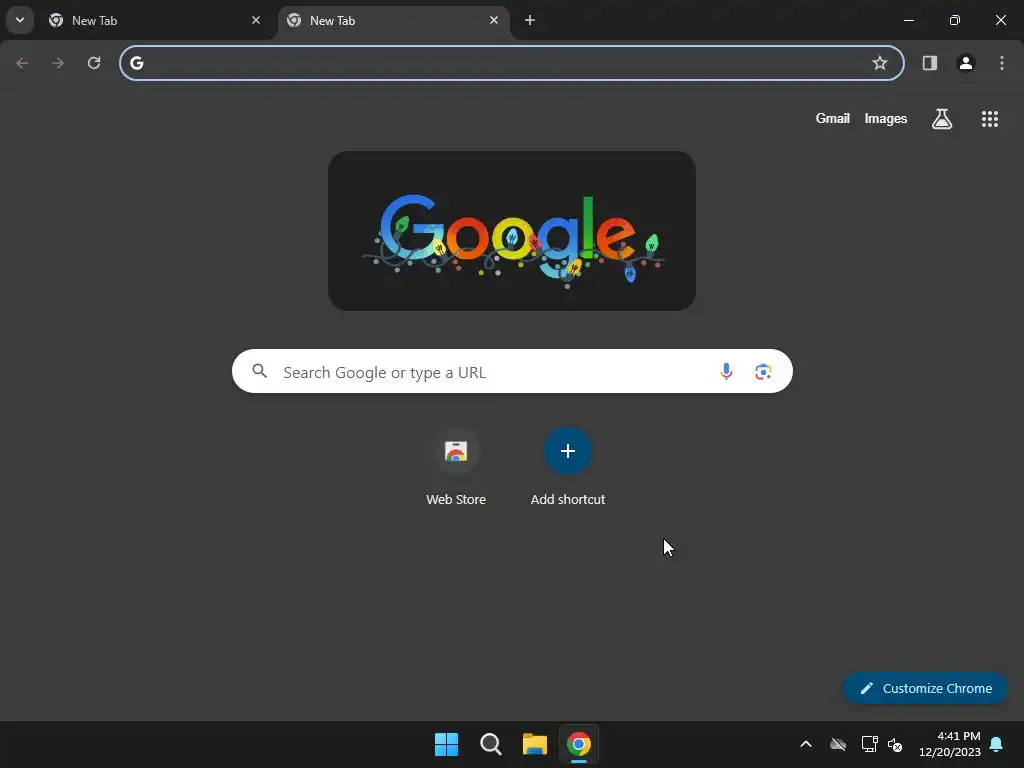
Task: Open the Web Store shortcut
Action: 456,467
